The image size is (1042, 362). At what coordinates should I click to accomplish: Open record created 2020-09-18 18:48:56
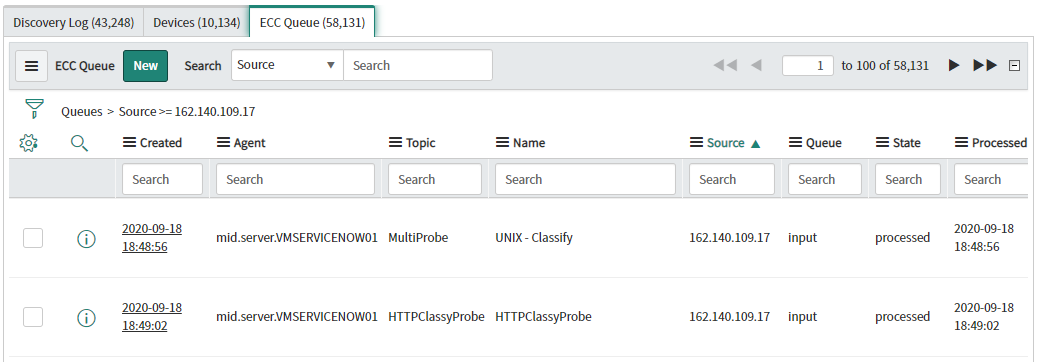(x=152, y=238)
